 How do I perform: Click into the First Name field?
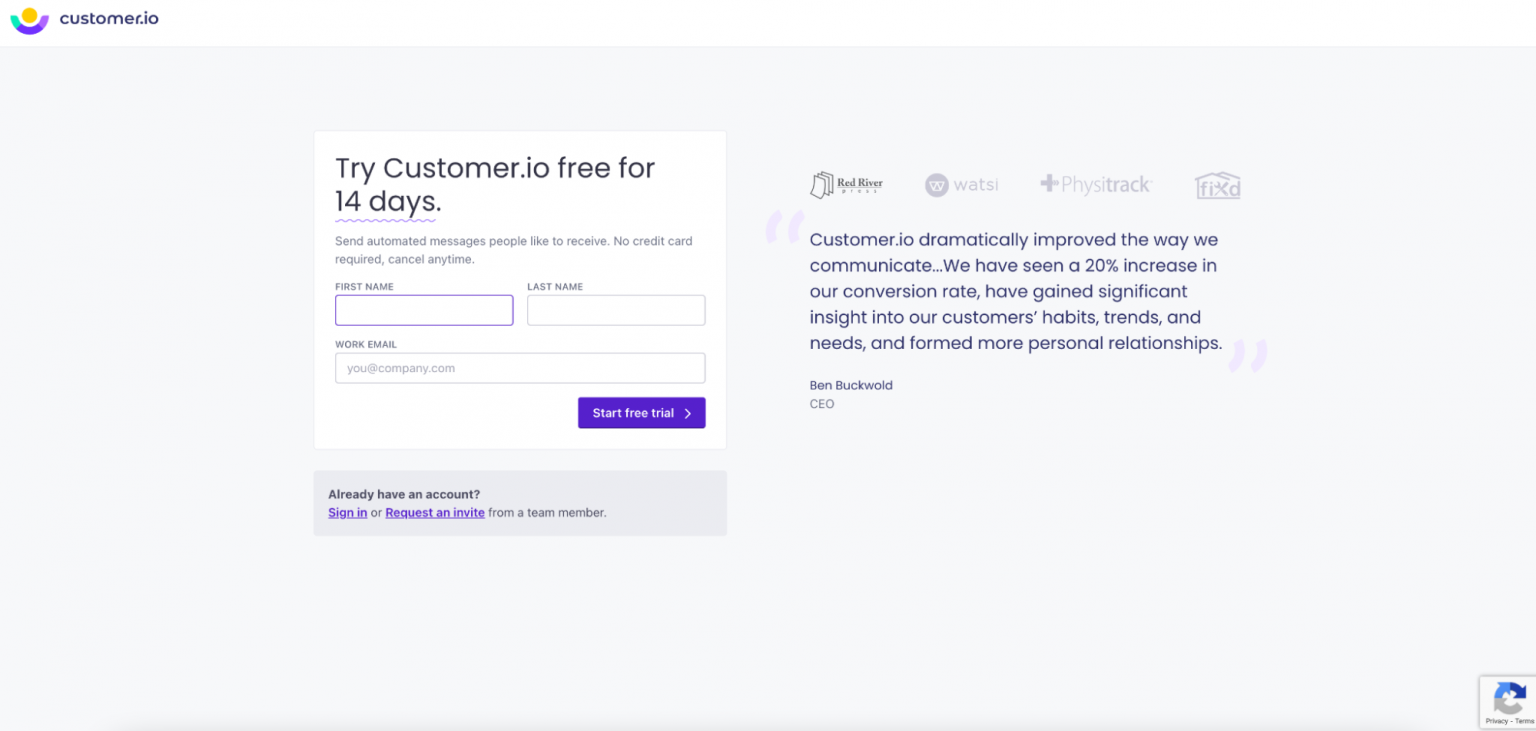click(x=423, y=310)
